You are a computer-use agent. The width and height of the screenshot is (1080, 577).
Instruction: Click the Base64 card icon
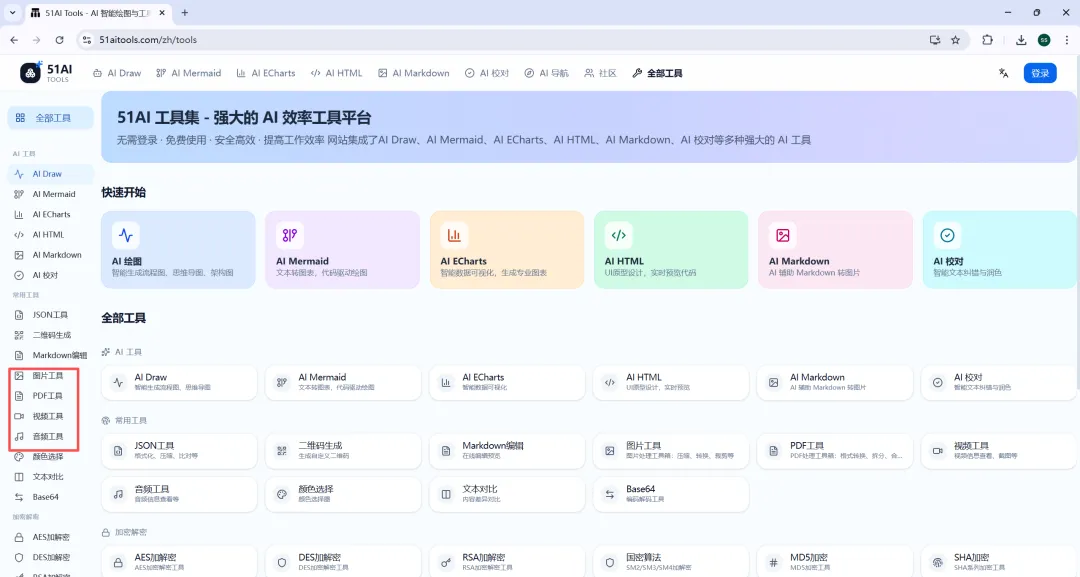tap(610, 494)
